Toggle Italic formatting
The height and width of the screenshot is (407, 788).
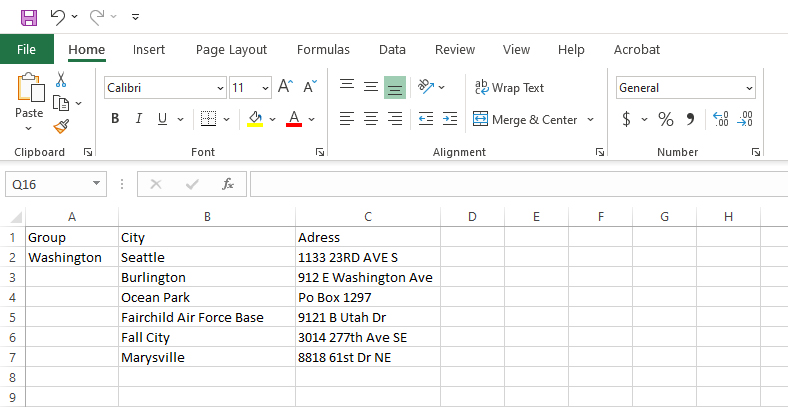[x=139, y=119]
